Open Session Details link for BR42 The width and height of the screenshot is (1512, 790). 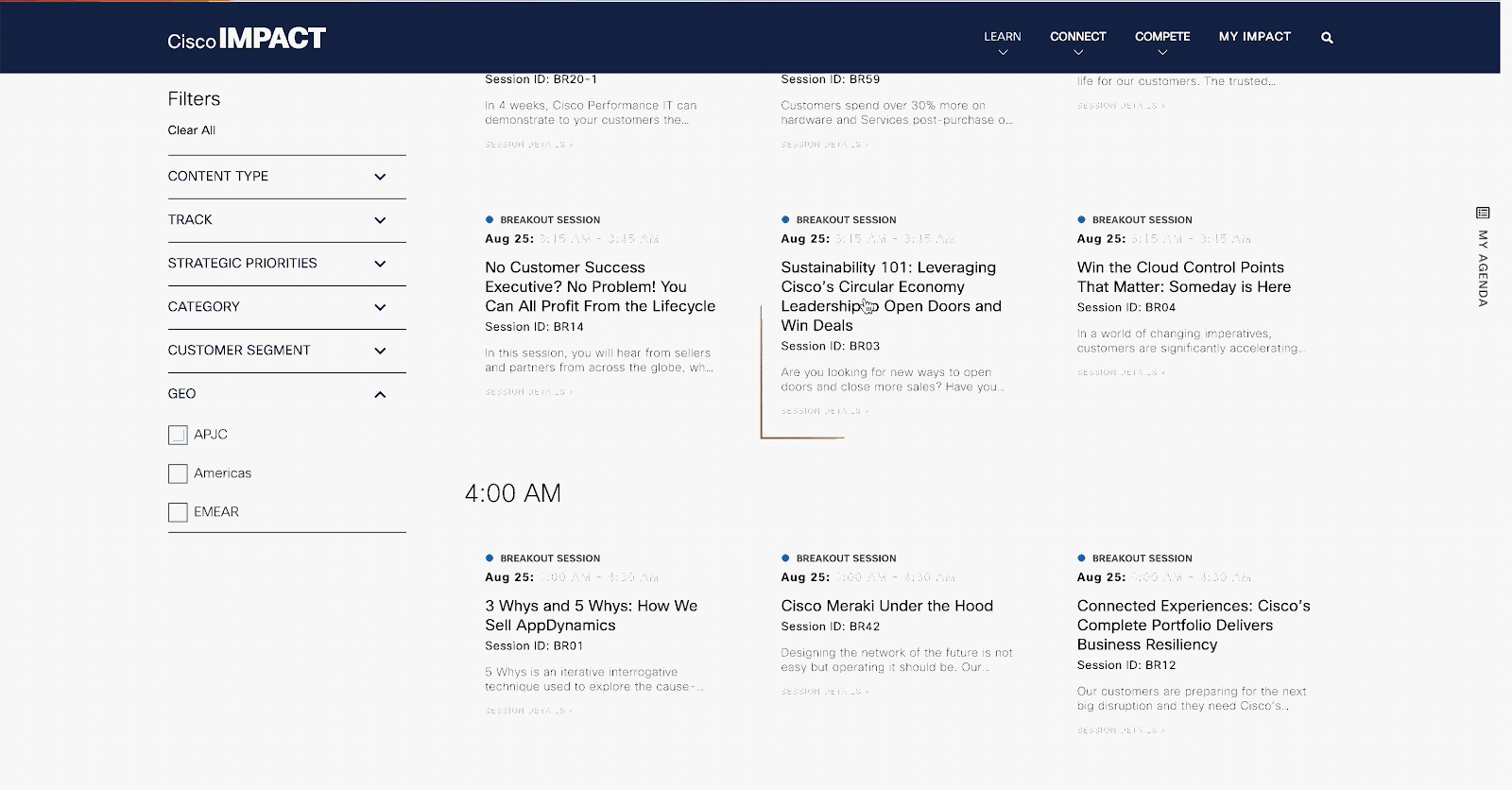[x=825, y=692]
